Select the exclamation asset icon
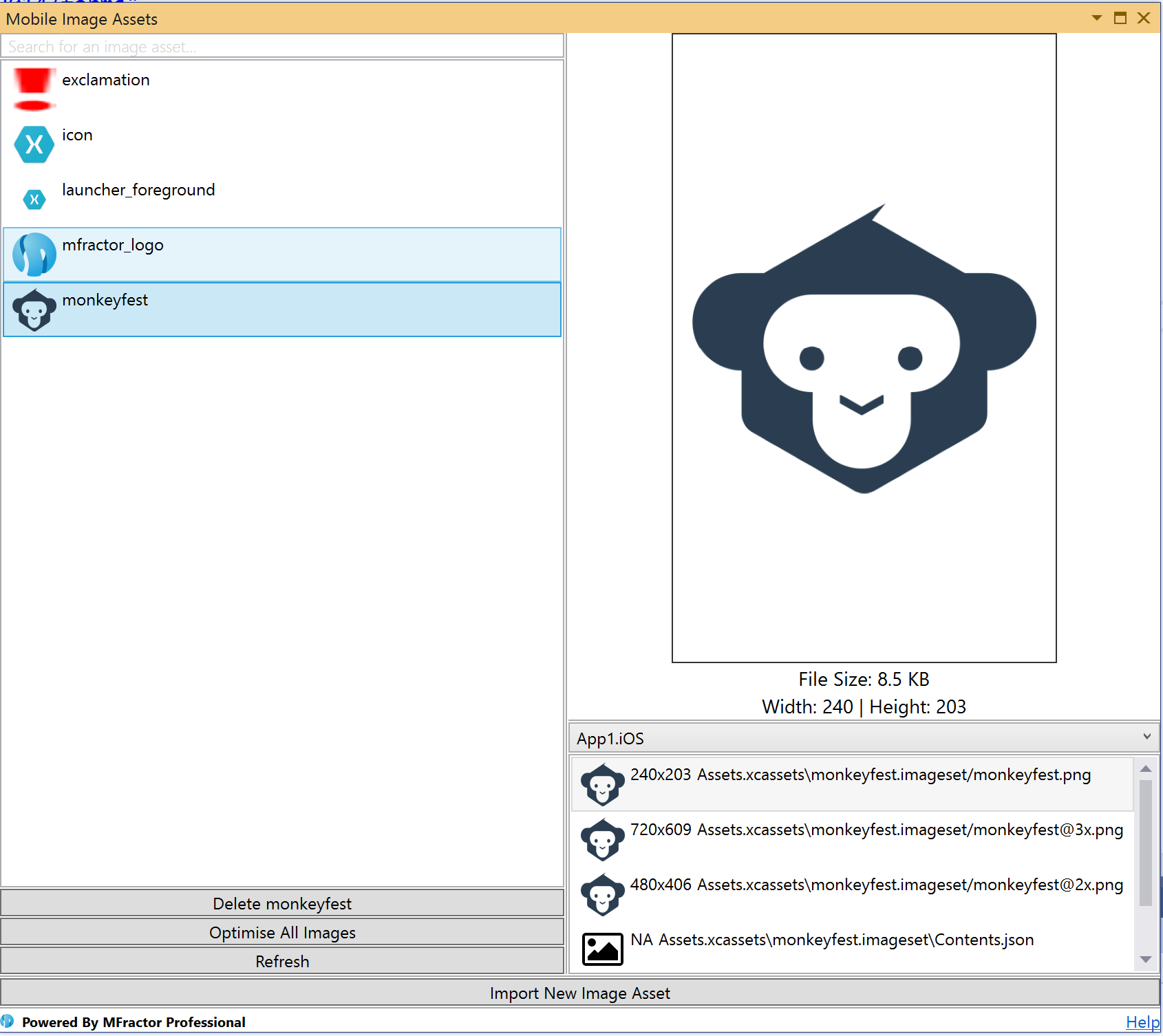The width and height of the screenshot is (1163, 1036). [34, 89]
